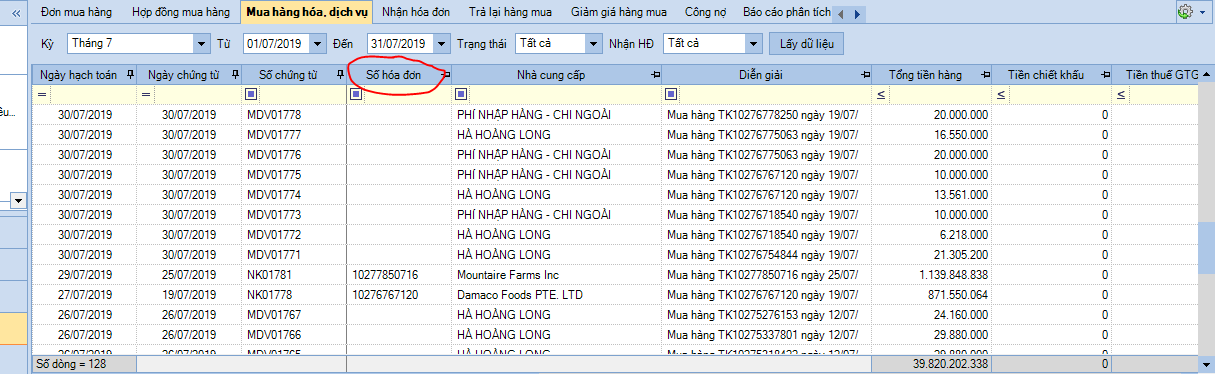Click filter operator icon under Số chứng từ
Screen dimensions: 1215x374
point(251,94)
